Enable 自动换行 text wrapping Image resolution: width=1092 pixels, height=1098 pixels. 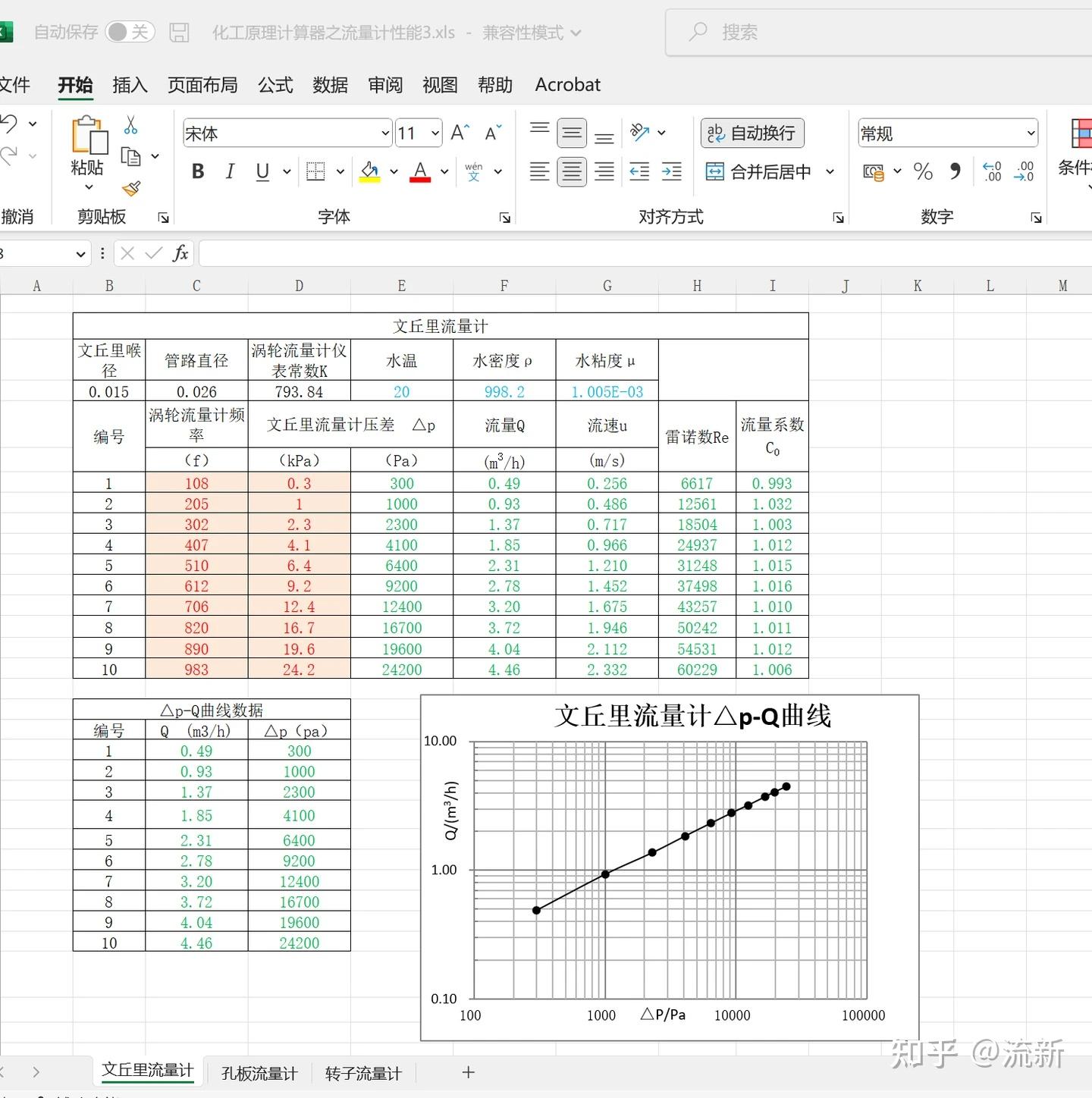[752, 133]
